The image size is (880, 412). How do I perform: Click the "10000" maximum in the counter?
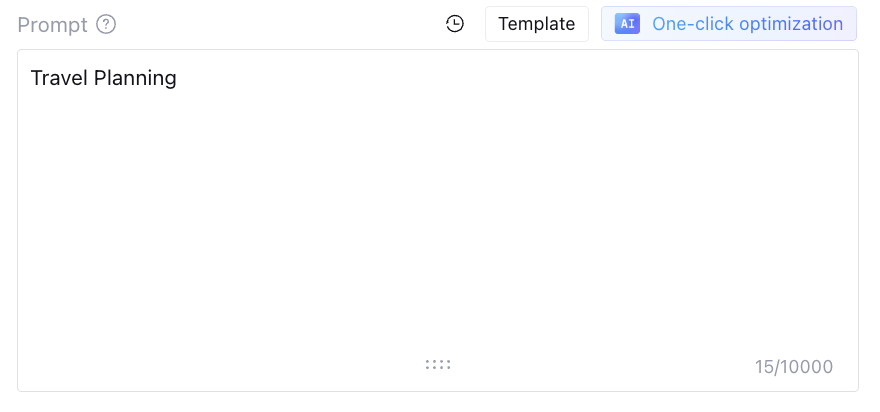(806, 367)
